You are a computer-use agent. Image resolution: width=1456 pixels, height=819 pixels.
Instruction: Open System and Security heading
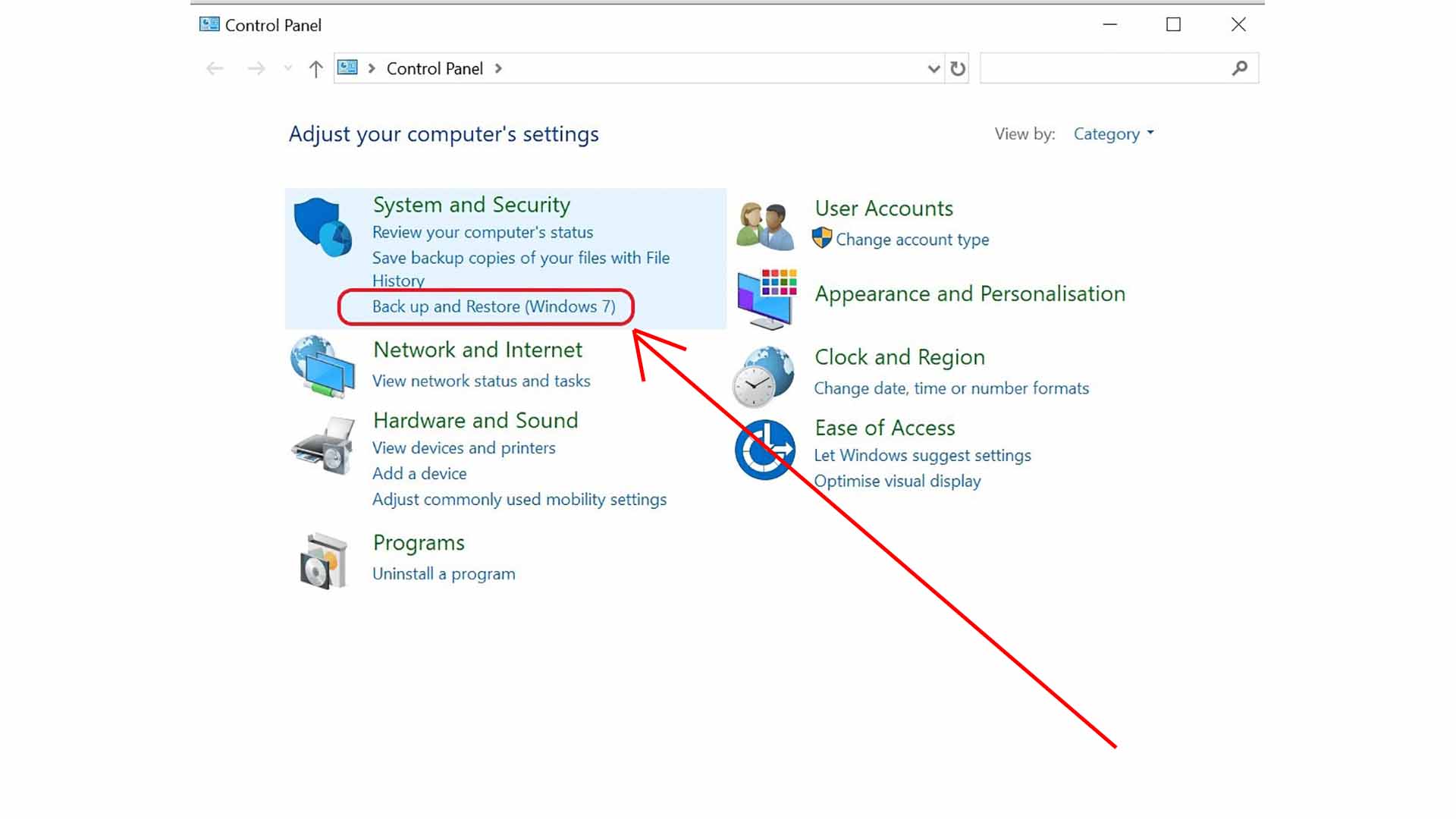[472, 205]
